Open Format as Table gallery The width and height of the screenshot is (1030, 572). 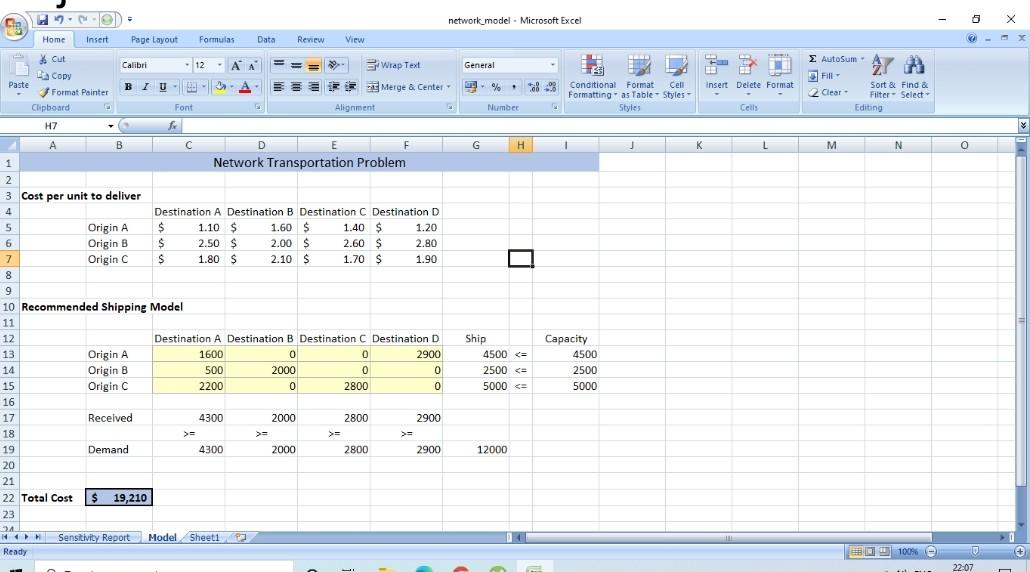pyautogui.click(x=640, y=76)
